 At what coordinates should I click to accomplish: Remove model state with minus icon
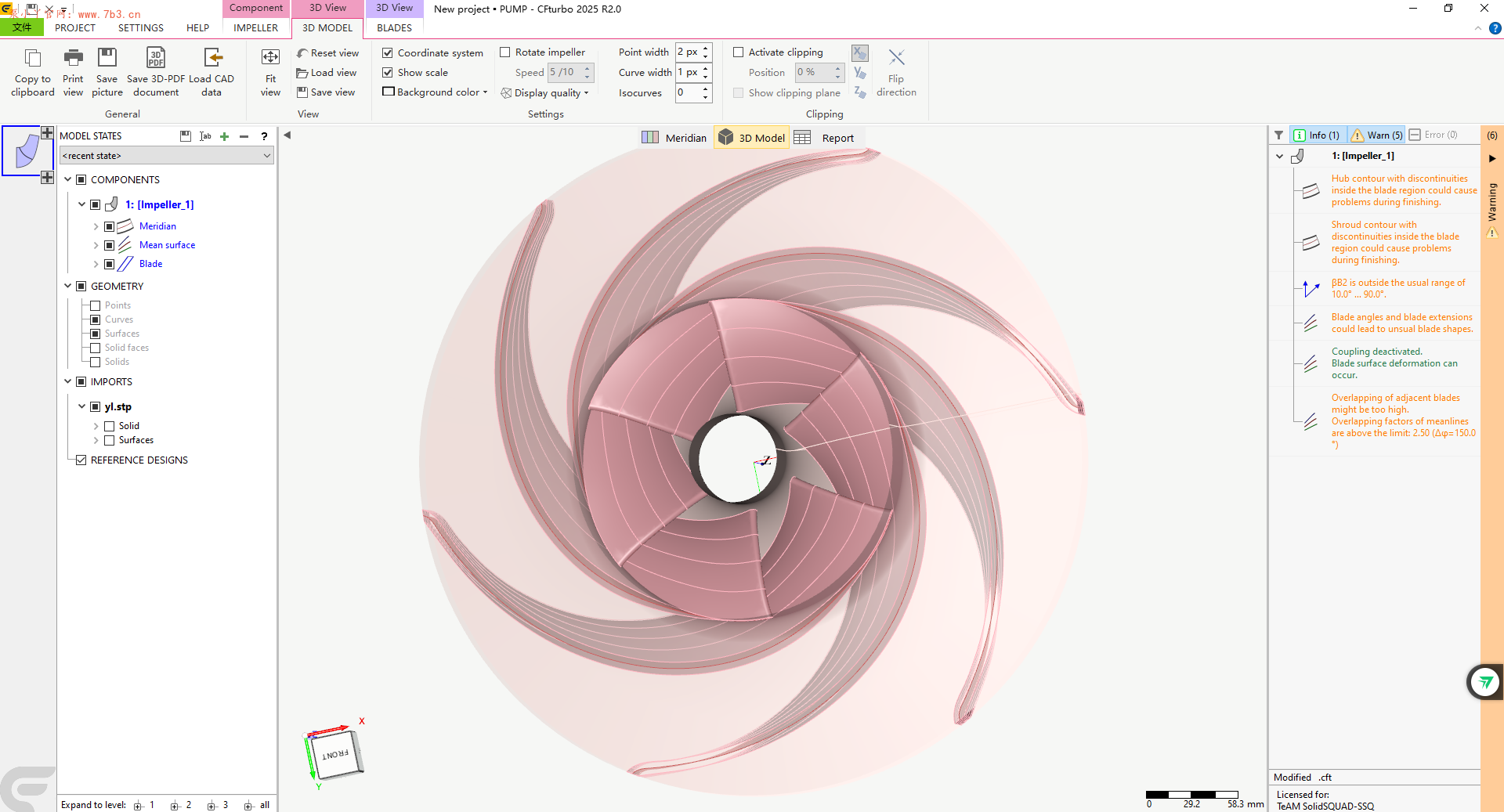(x=244, y=136)
